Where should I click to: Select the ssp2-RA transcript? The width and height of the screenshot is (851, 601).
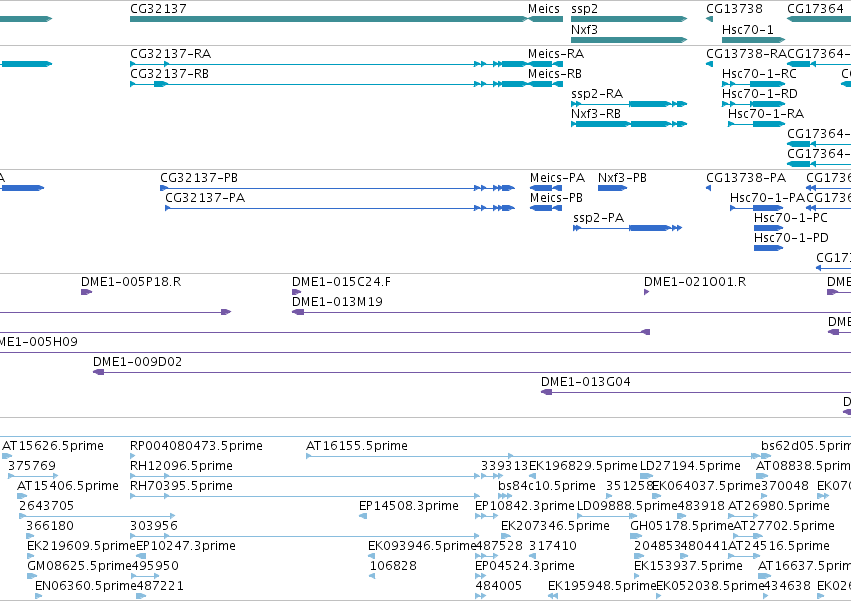pos(629,104)
